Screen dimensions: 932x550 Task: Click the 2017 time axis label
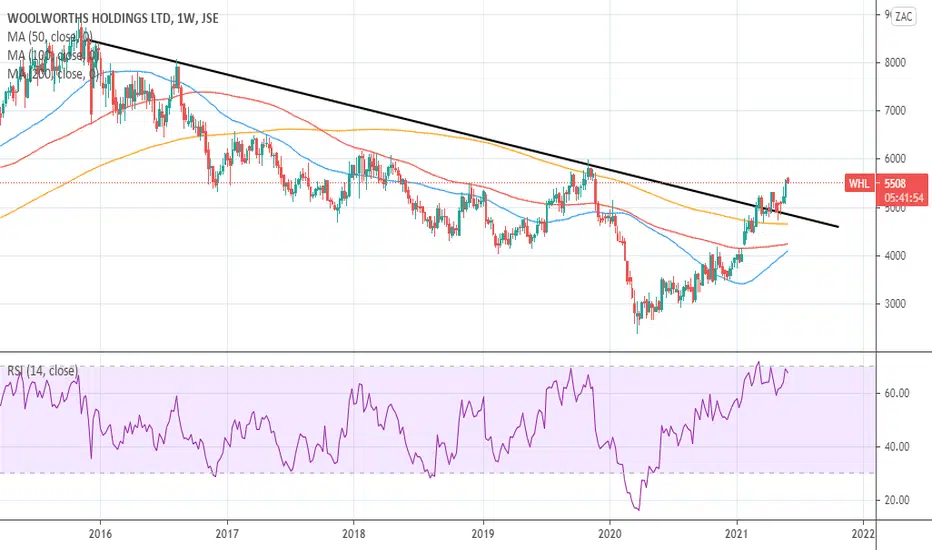coord(227,534)
